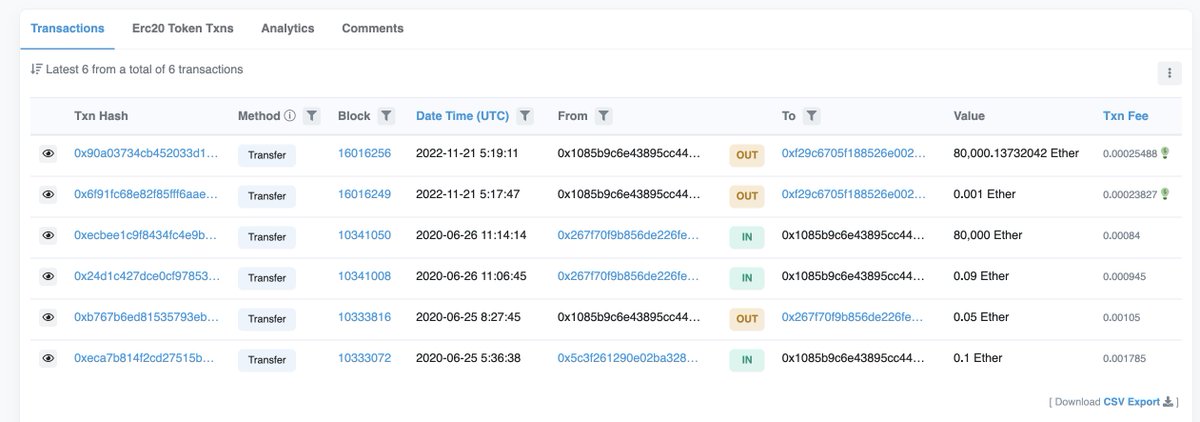The height and width of the screenshot is (422, 1200).
Task: Open To address in 0.001 Ether row
Action: (x=853, y=195)
